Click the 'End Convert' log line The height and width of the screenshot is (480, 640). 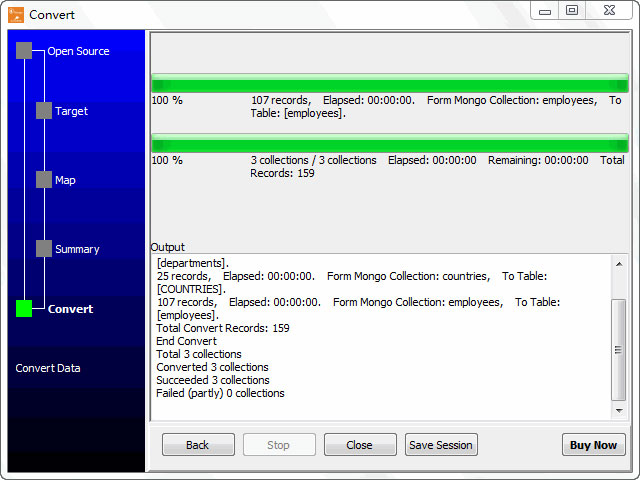coord(187,341)
